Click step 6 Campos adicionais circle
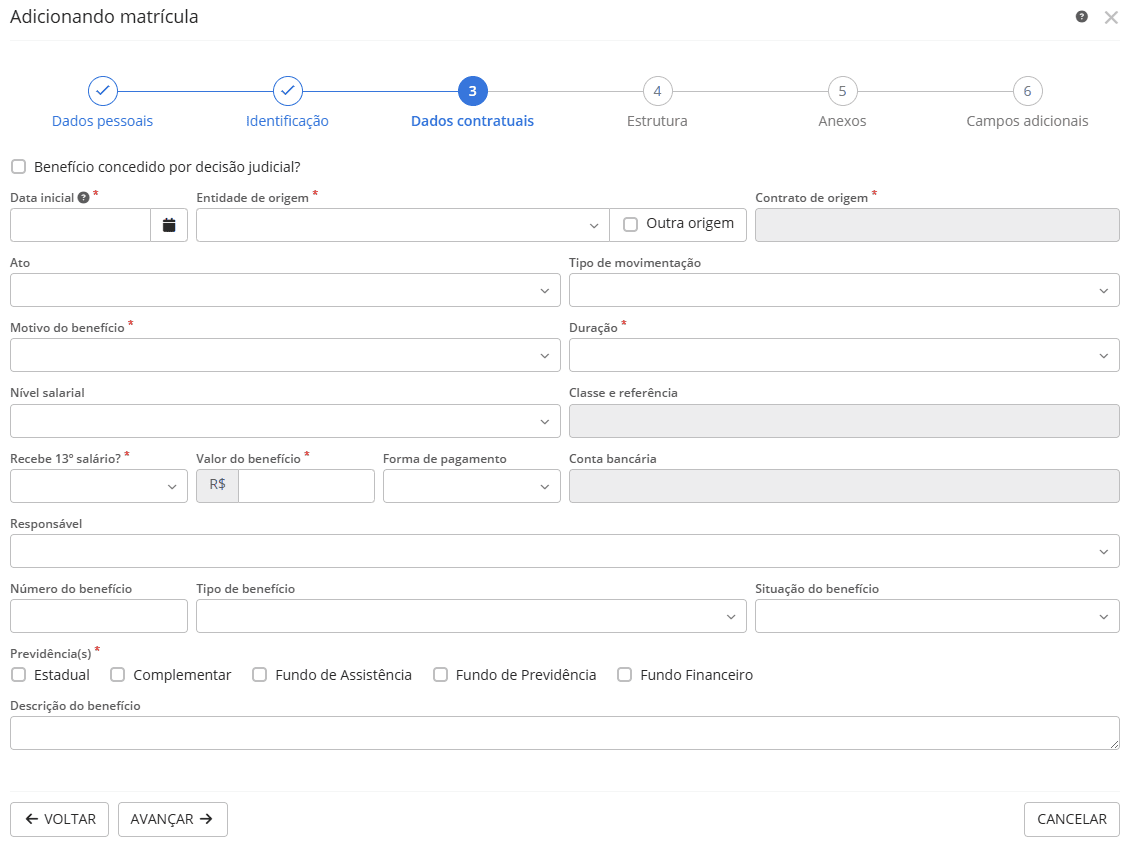This screenshot has height=842, width=1132. [x=1027, y=91]
